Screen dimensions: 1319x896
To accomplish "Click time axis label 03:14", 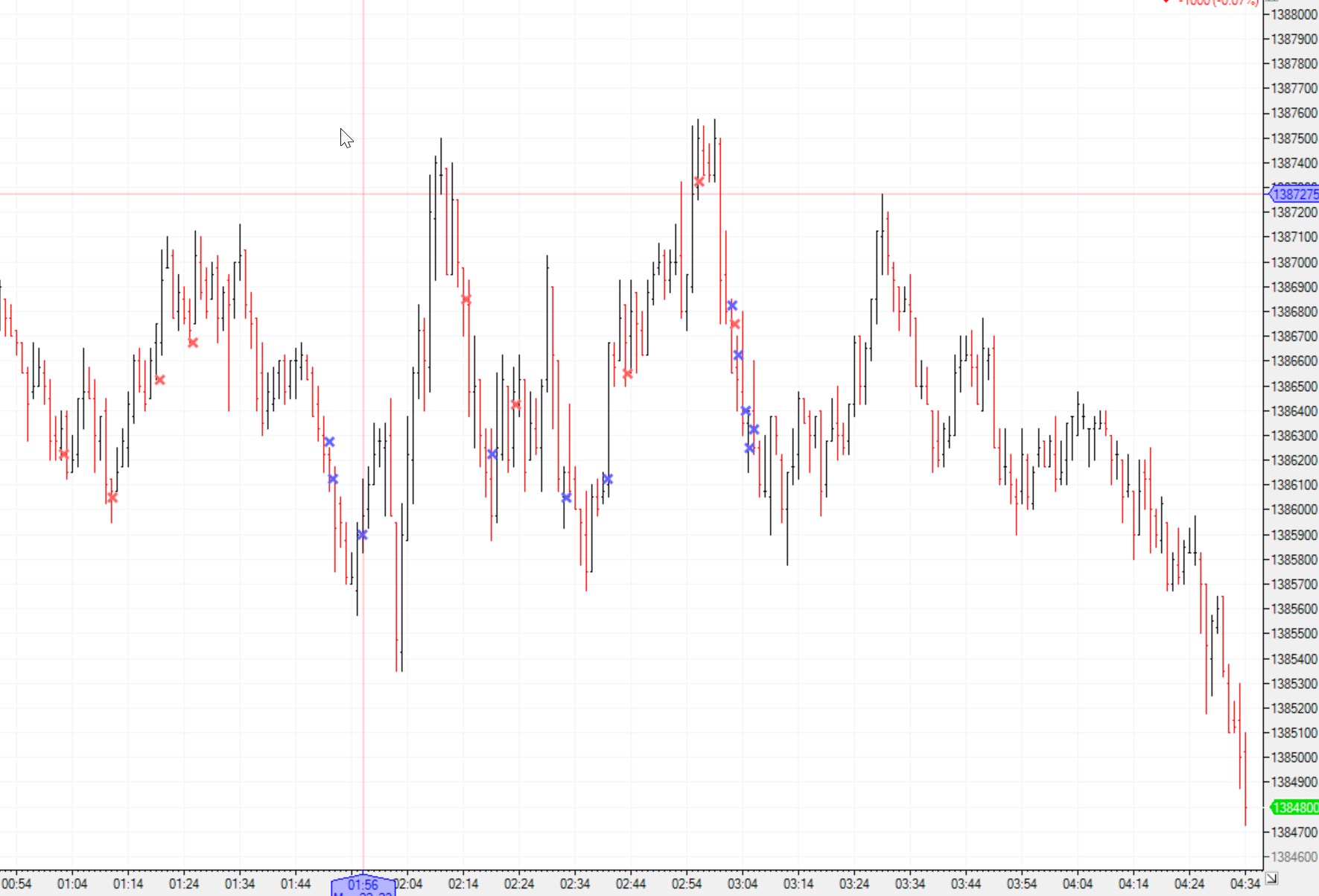I will [798, 884].
